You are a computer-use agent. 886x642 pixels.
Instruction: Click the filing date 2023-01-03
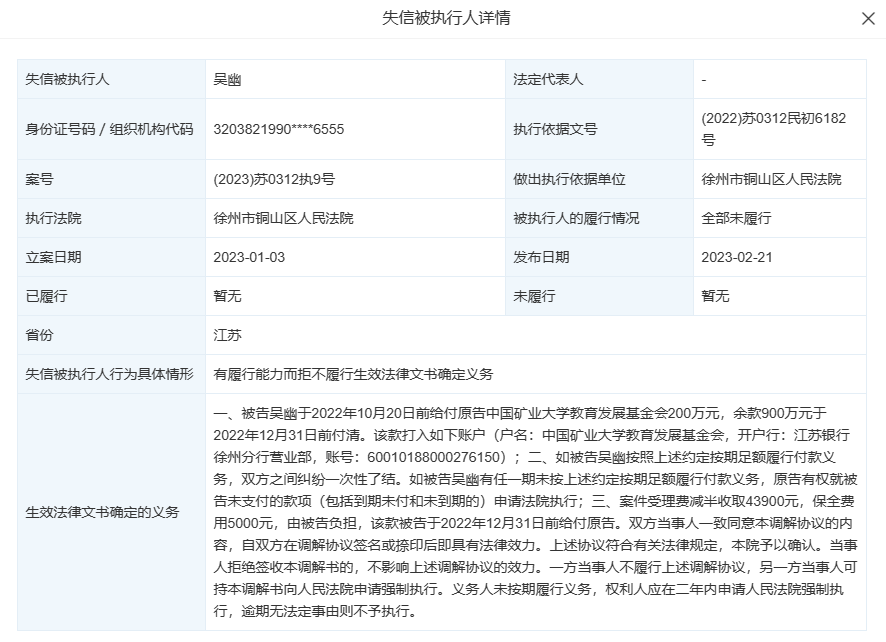coord(249,257)
